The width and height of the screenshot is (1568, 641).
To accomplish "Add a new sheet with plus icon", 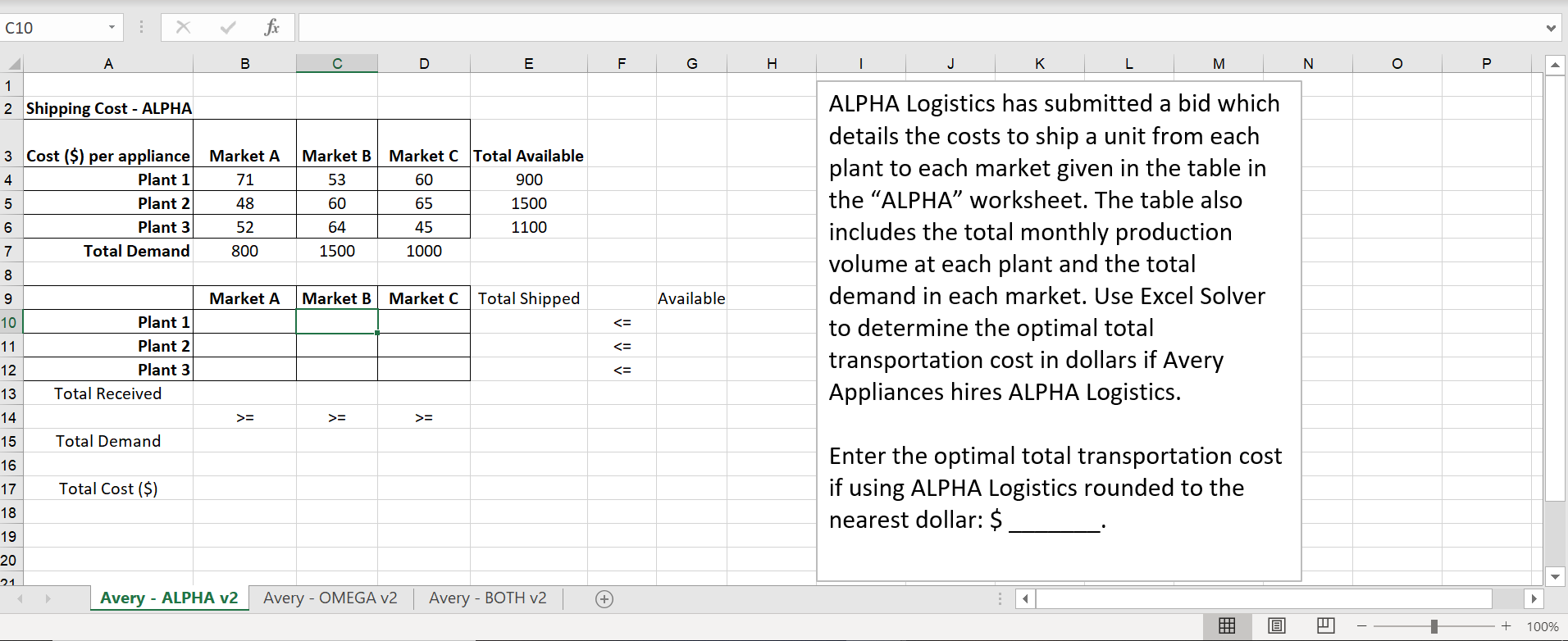I will (604, 599).
